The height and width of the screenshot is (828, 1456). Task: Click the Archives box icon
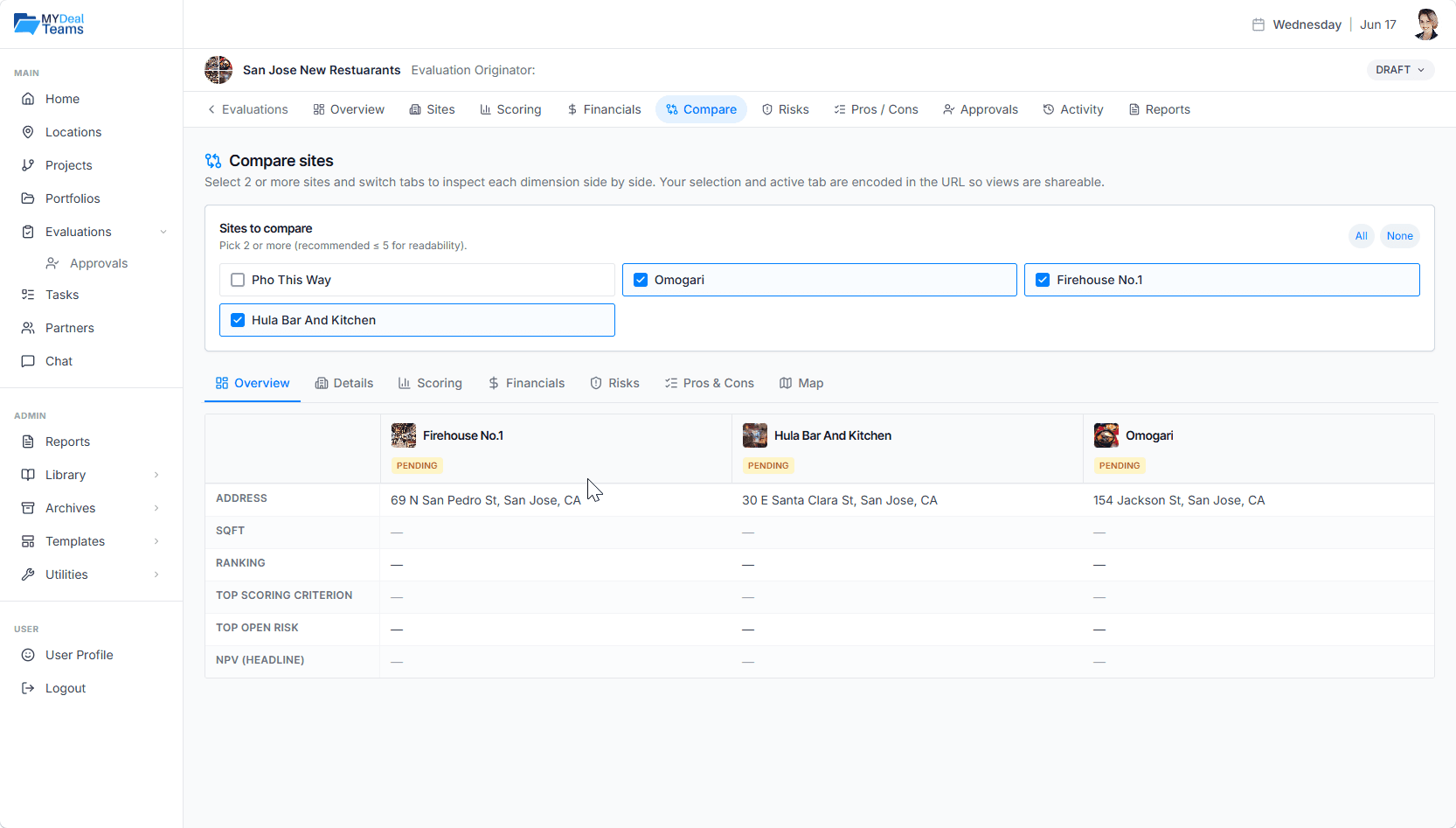pos(28,508)
